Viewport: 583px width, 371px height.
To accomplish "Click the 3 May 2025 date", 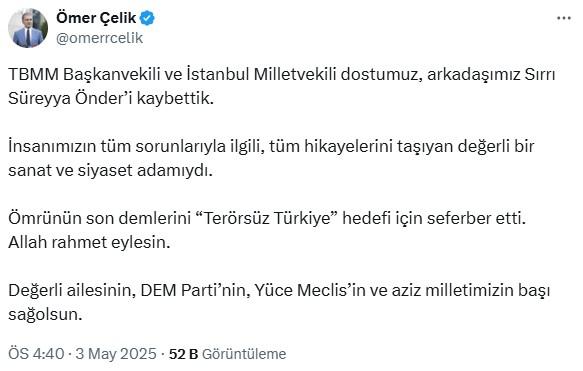I will 116,354.
